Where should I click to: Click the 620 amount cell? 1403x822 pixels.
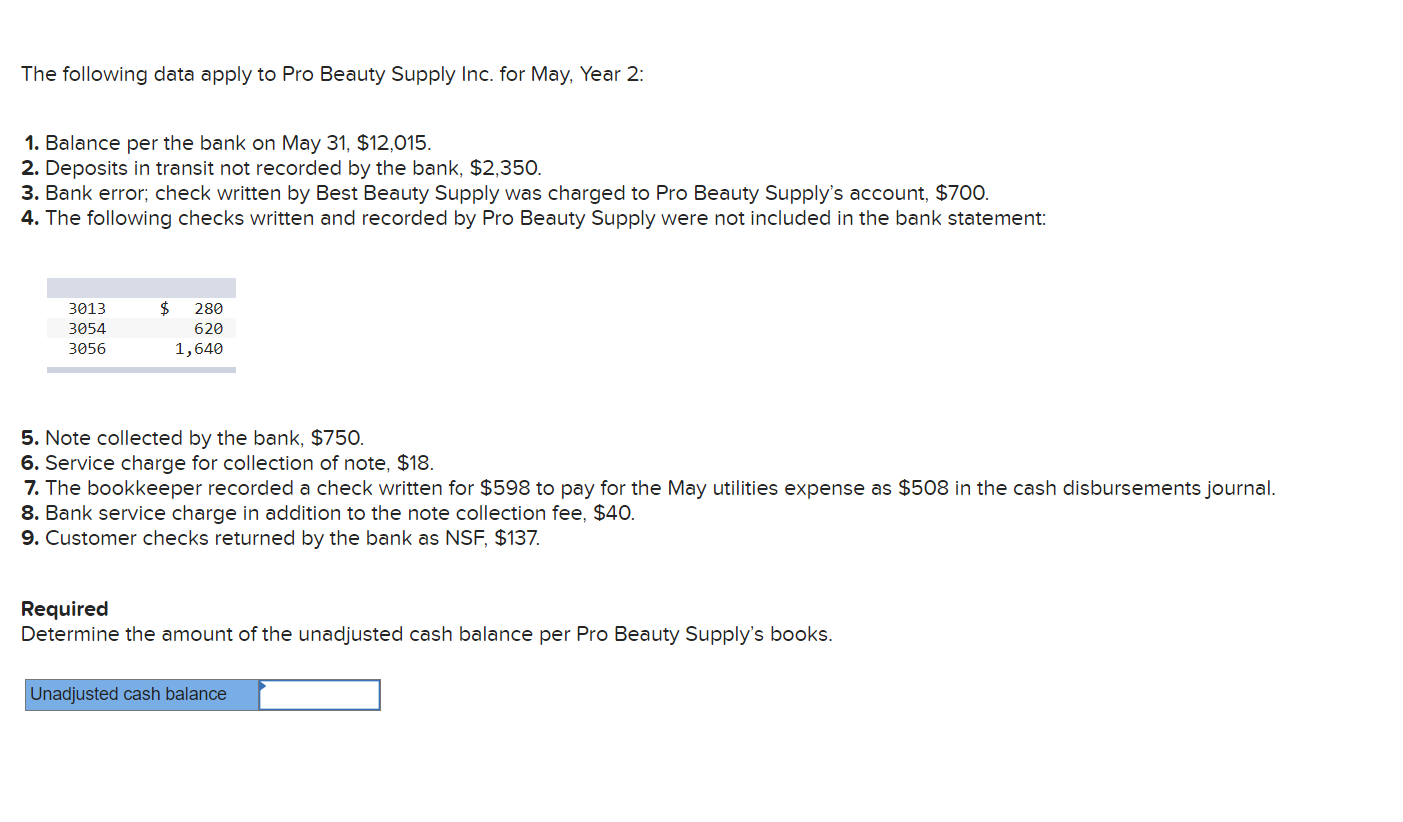click(x=209, y=329)
